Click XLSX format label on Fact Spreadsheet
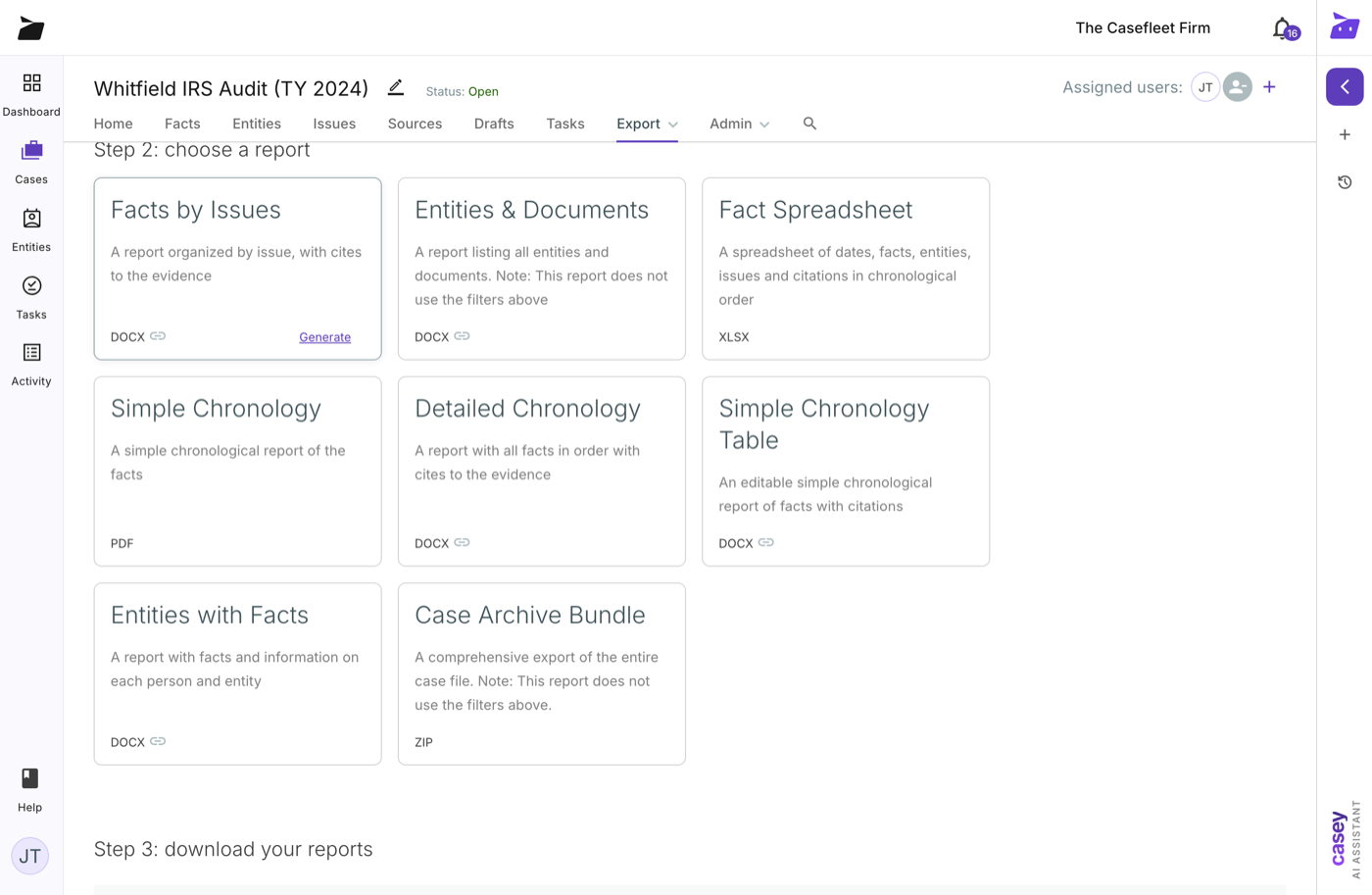The height and width of the screenshot is (895, 1372). tap(734, 337)
